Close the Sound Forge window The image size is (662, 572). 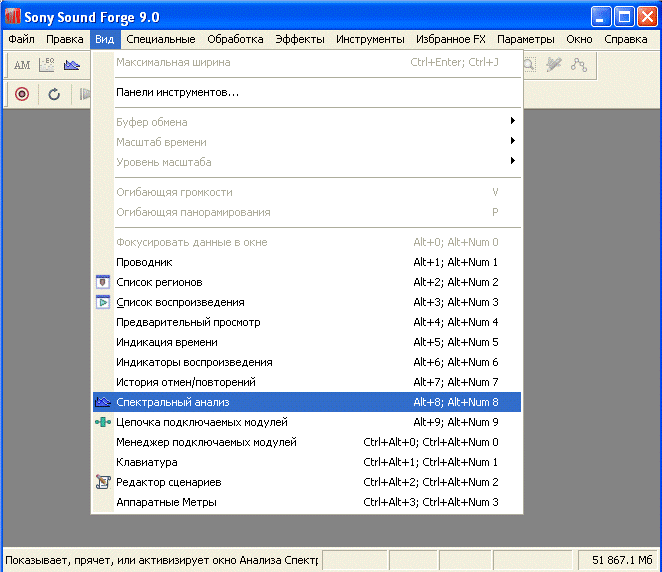(x=647, y=17)
